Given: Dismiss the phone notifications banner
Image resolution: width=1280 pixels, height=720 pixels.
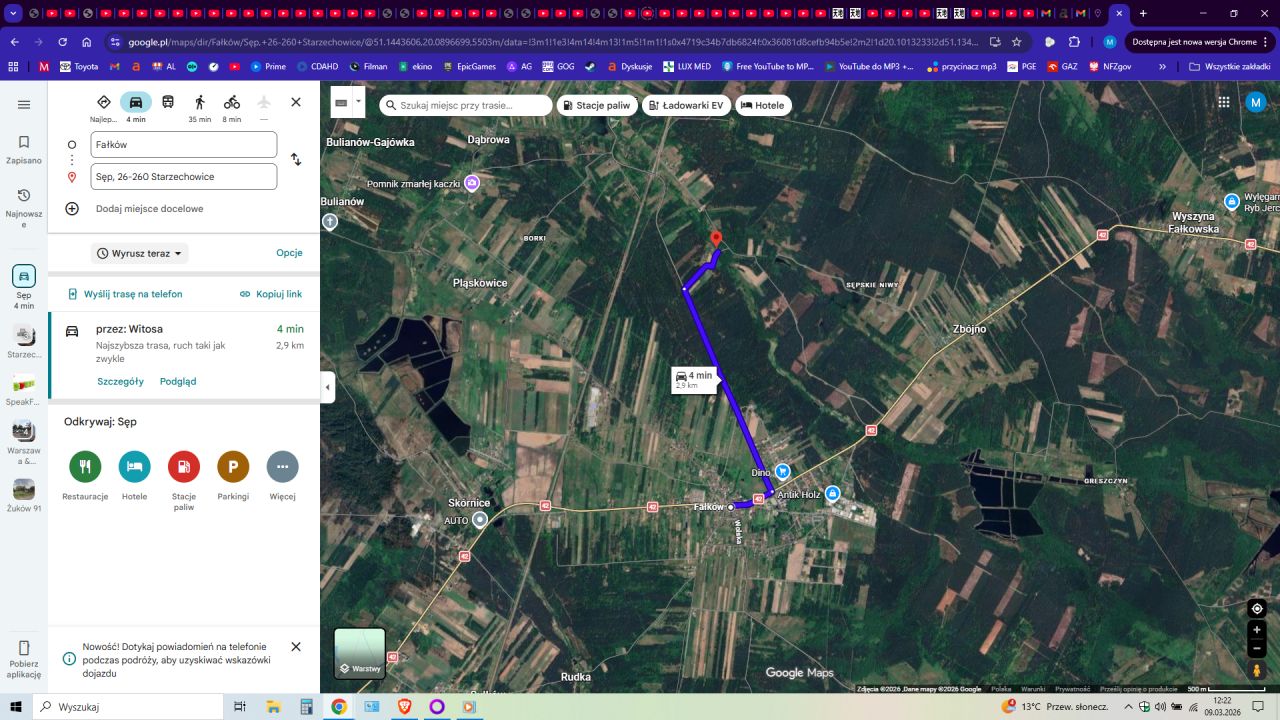Looking at the screenshot, I should point(296,647).
